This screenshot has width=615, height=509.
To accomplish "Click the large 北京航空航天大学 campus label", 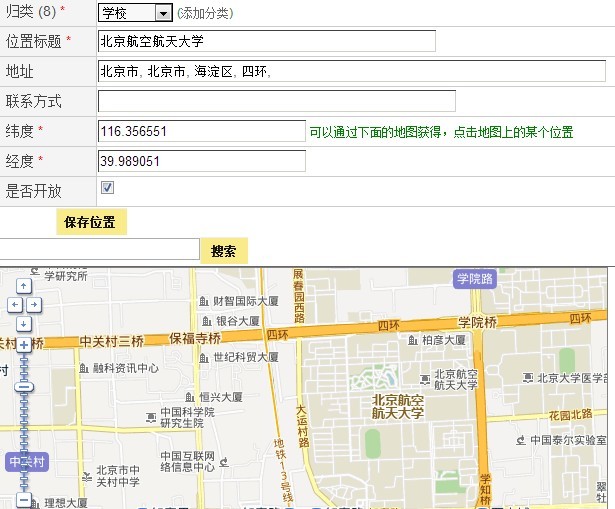I will (398, 407).
